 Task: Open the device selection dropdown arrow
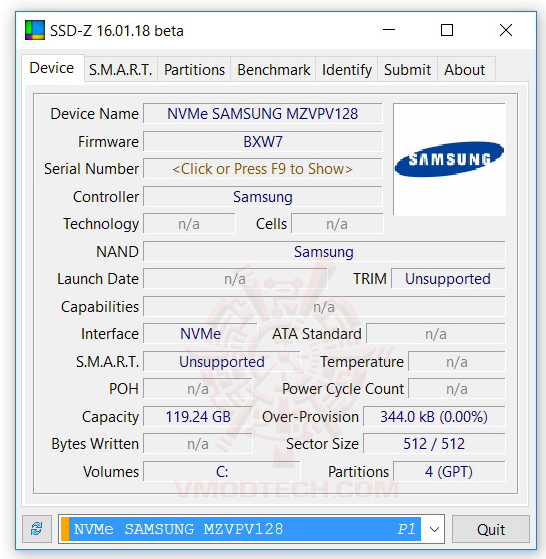point(434,529)
